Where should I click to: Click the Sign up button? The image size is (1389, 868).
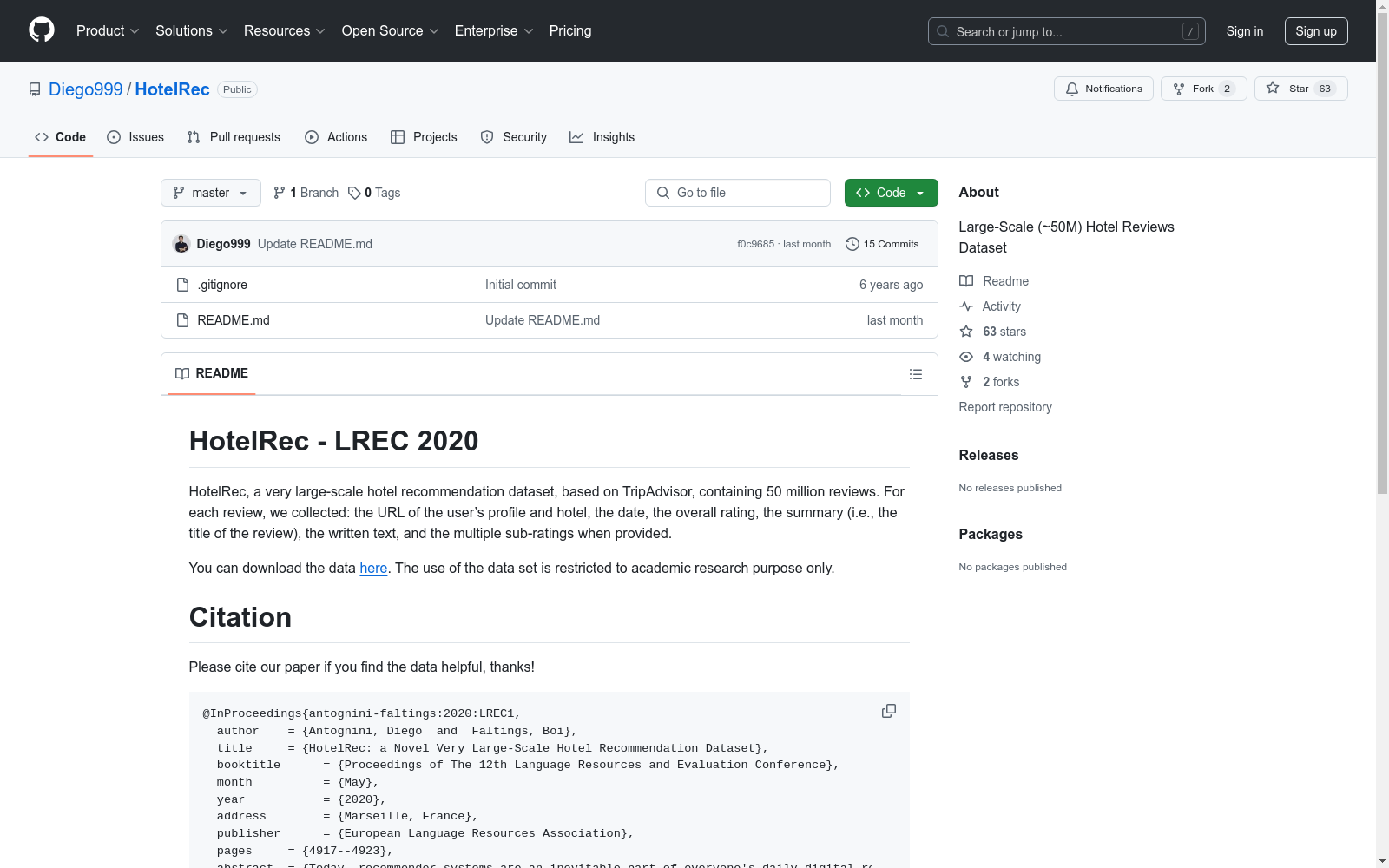coord(1316,31)
